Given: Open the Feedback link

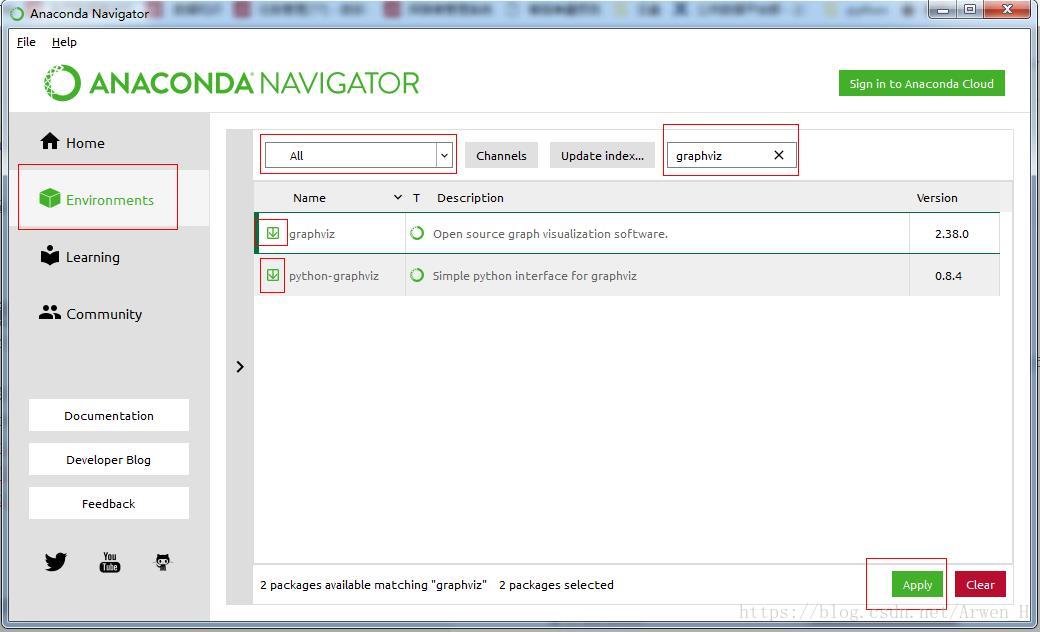Looking at the screenshot, I should click(109, 503).
